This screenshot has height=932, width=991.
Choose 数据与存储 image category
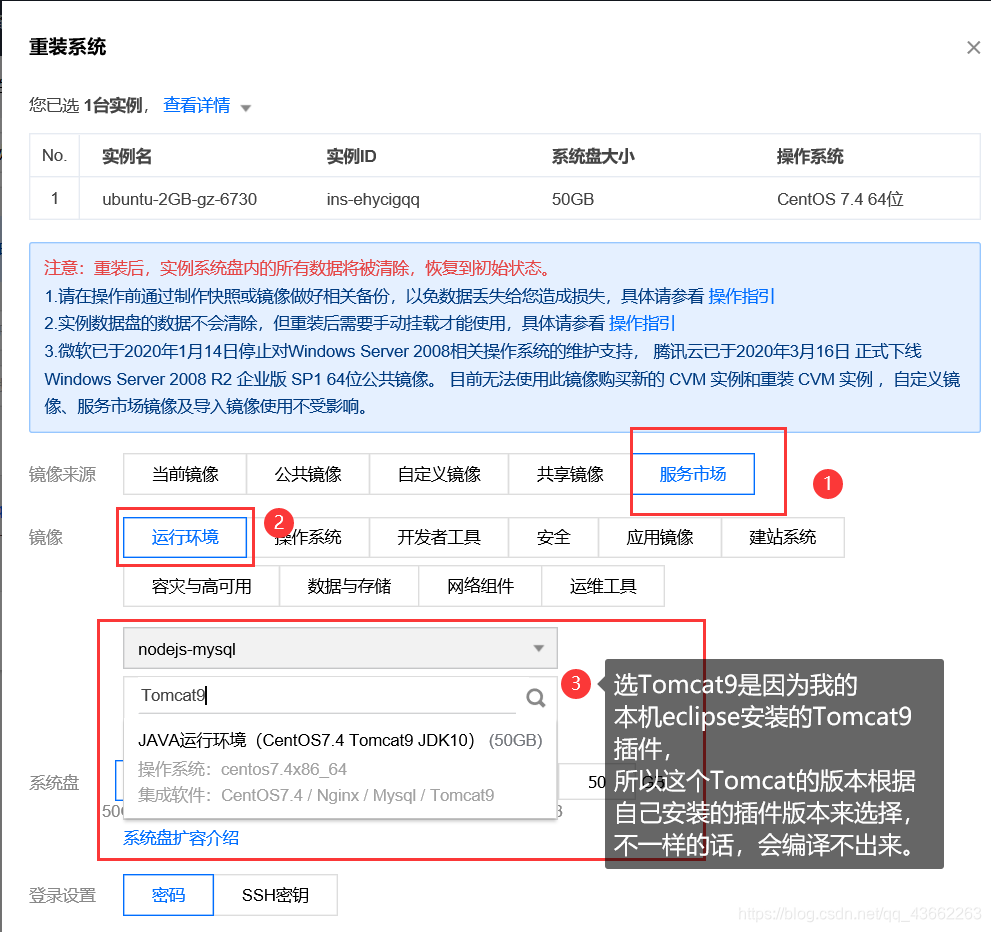click(x=349, y=586)
